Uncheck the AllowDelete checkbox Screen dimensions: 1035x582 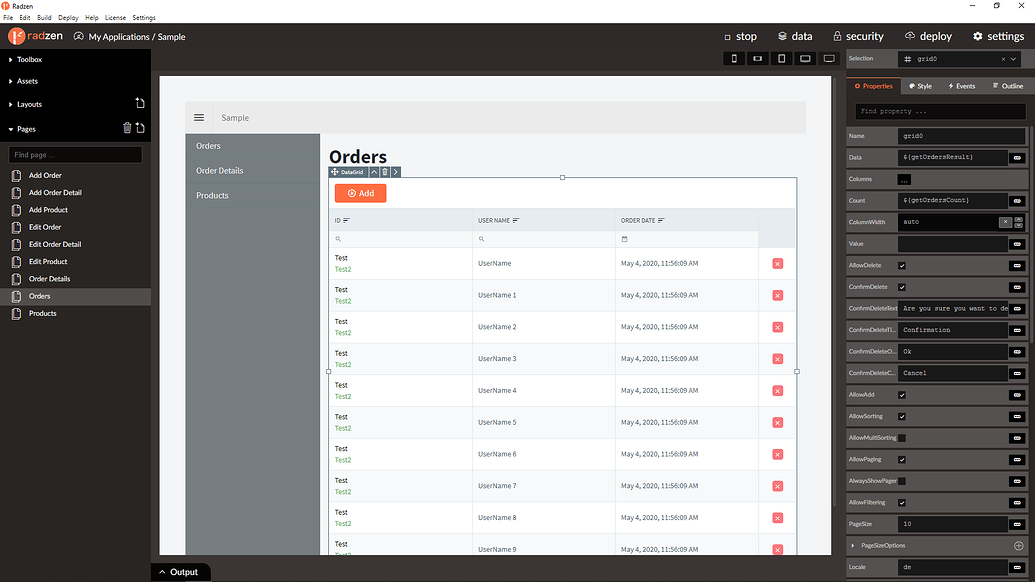point(902,265)
